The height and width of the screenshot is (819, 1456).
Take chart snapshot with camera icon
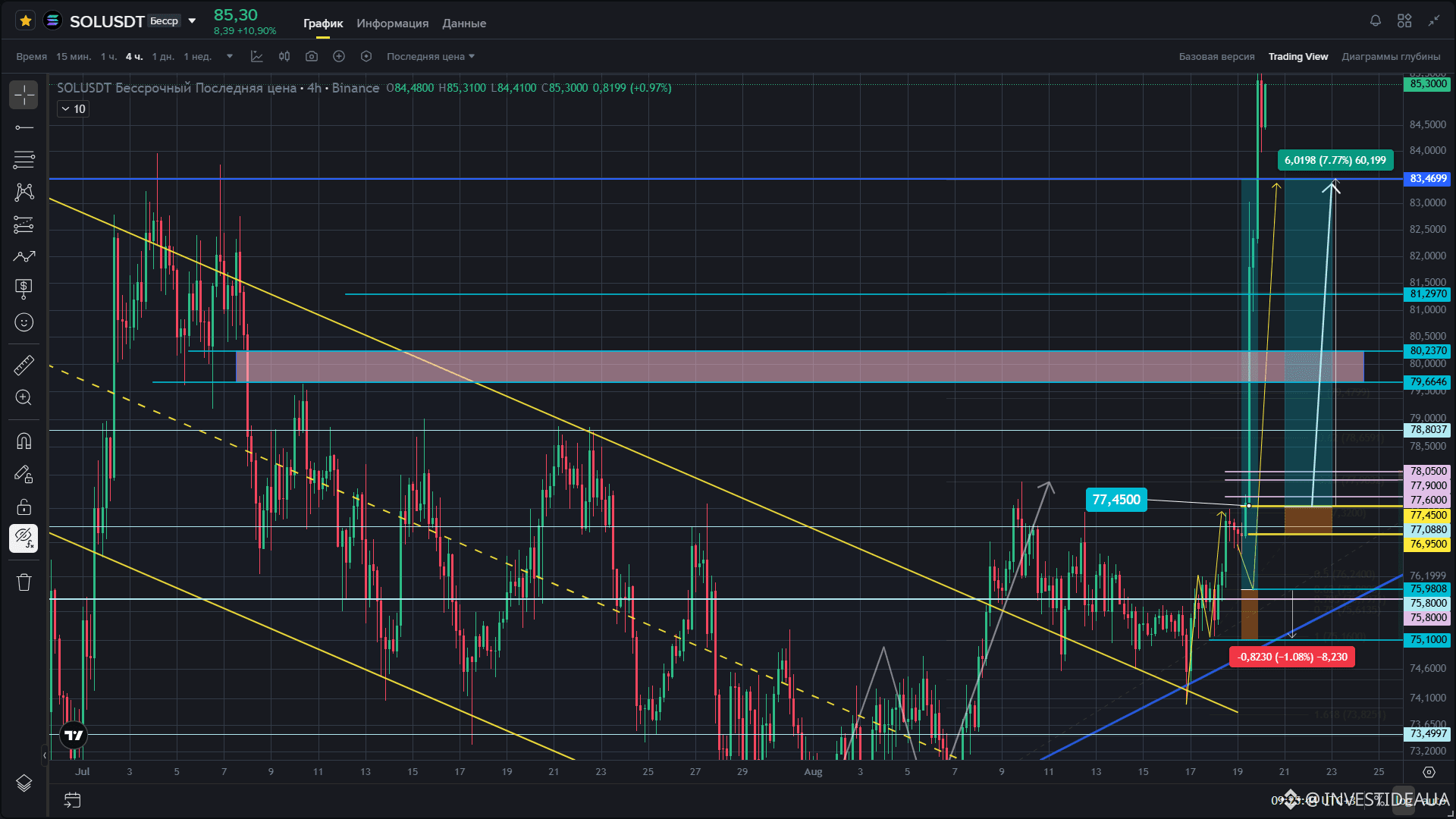click(312, 57)
